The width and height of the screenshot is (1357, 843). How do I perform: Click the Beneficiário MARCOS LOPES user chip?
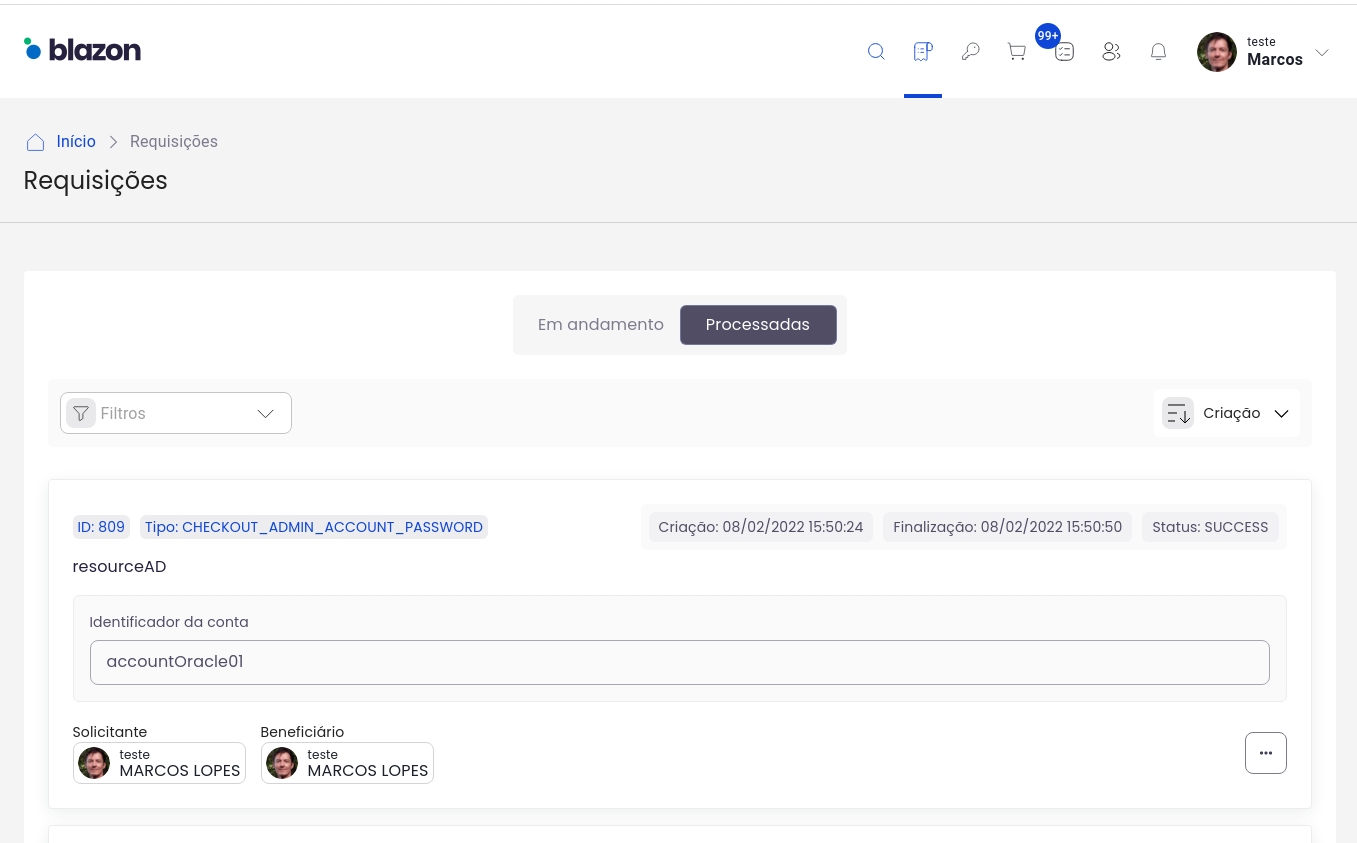(347, 763)
